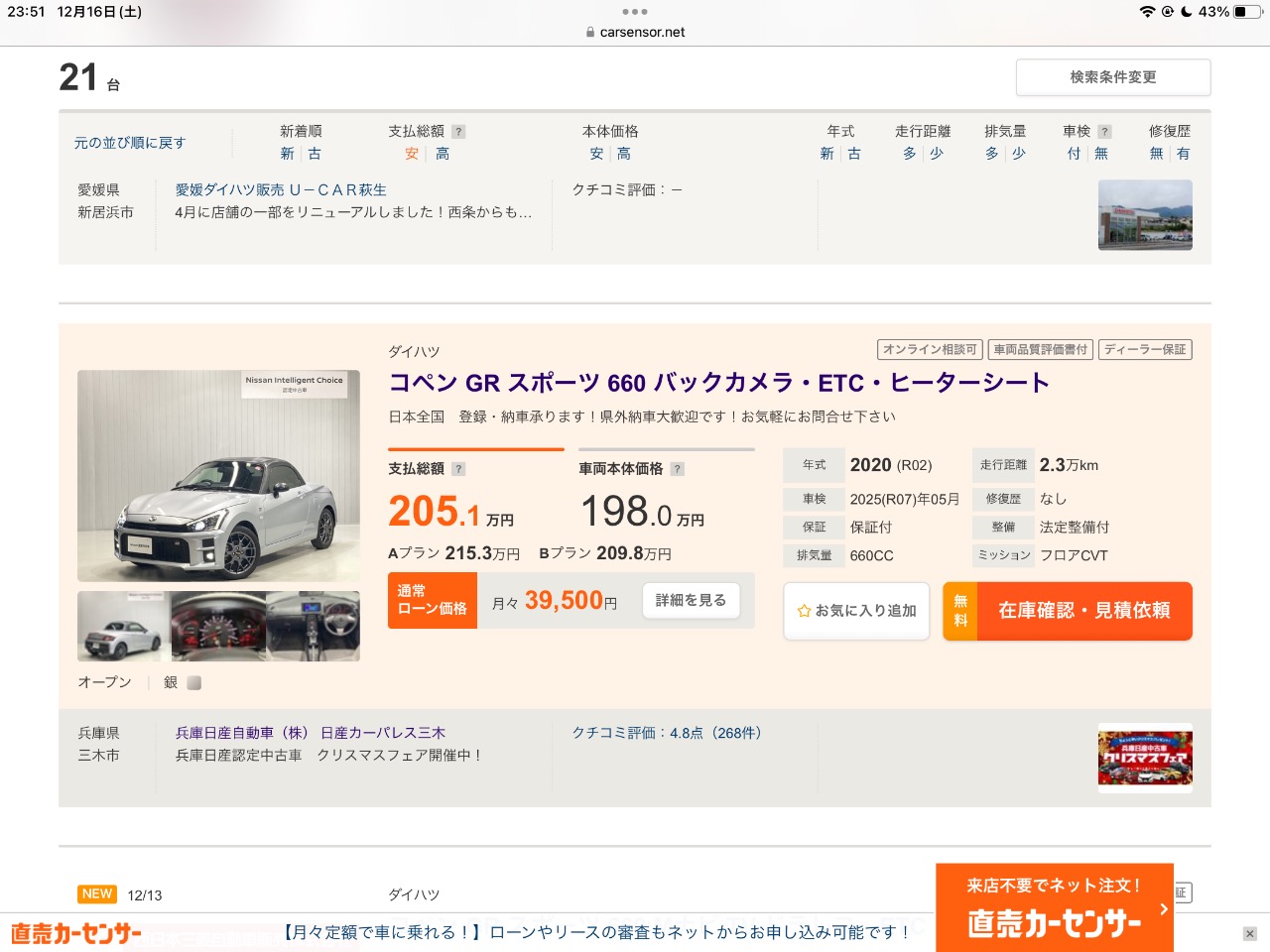Sort 走行距離 by most (多)
This screenshot has width=1270, height=952.
909,154
